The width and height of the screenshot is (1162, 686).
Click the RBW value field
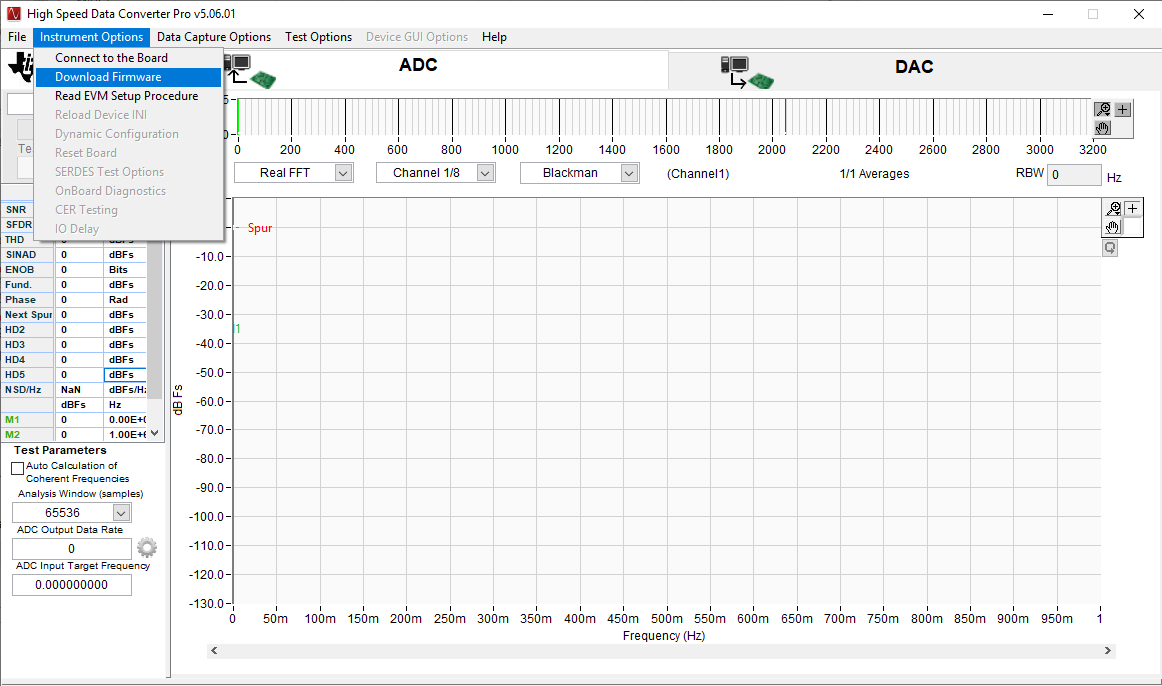coord(1074,175)
